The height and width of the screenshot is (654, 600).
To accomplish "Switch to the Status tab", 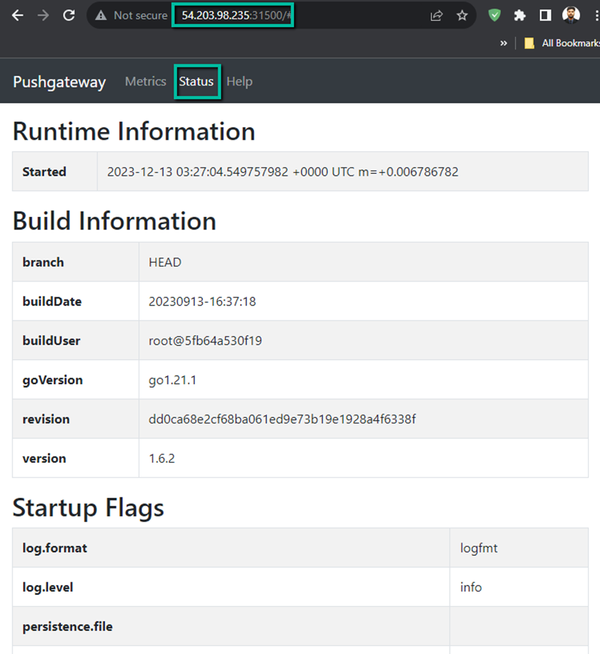I will (197, 82).
